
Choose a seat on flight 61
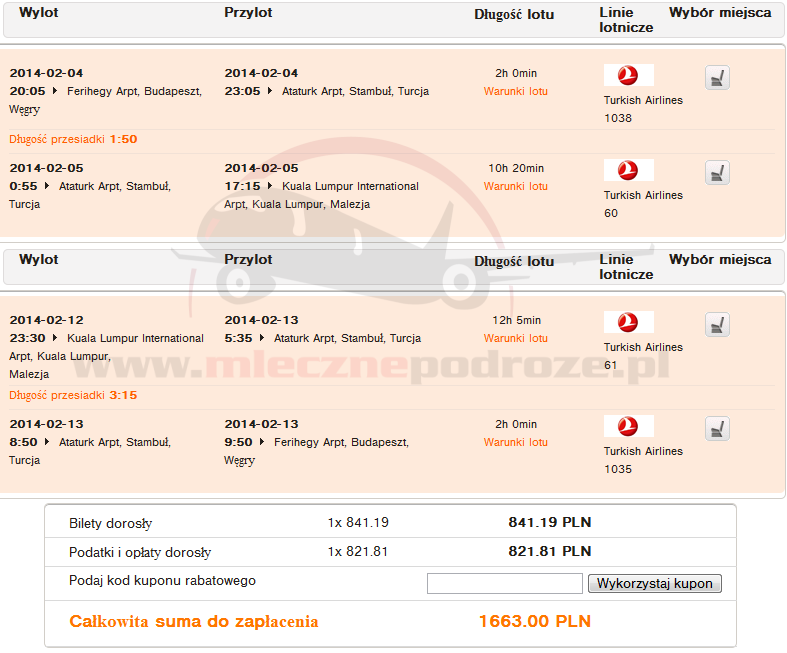[717, 325]
